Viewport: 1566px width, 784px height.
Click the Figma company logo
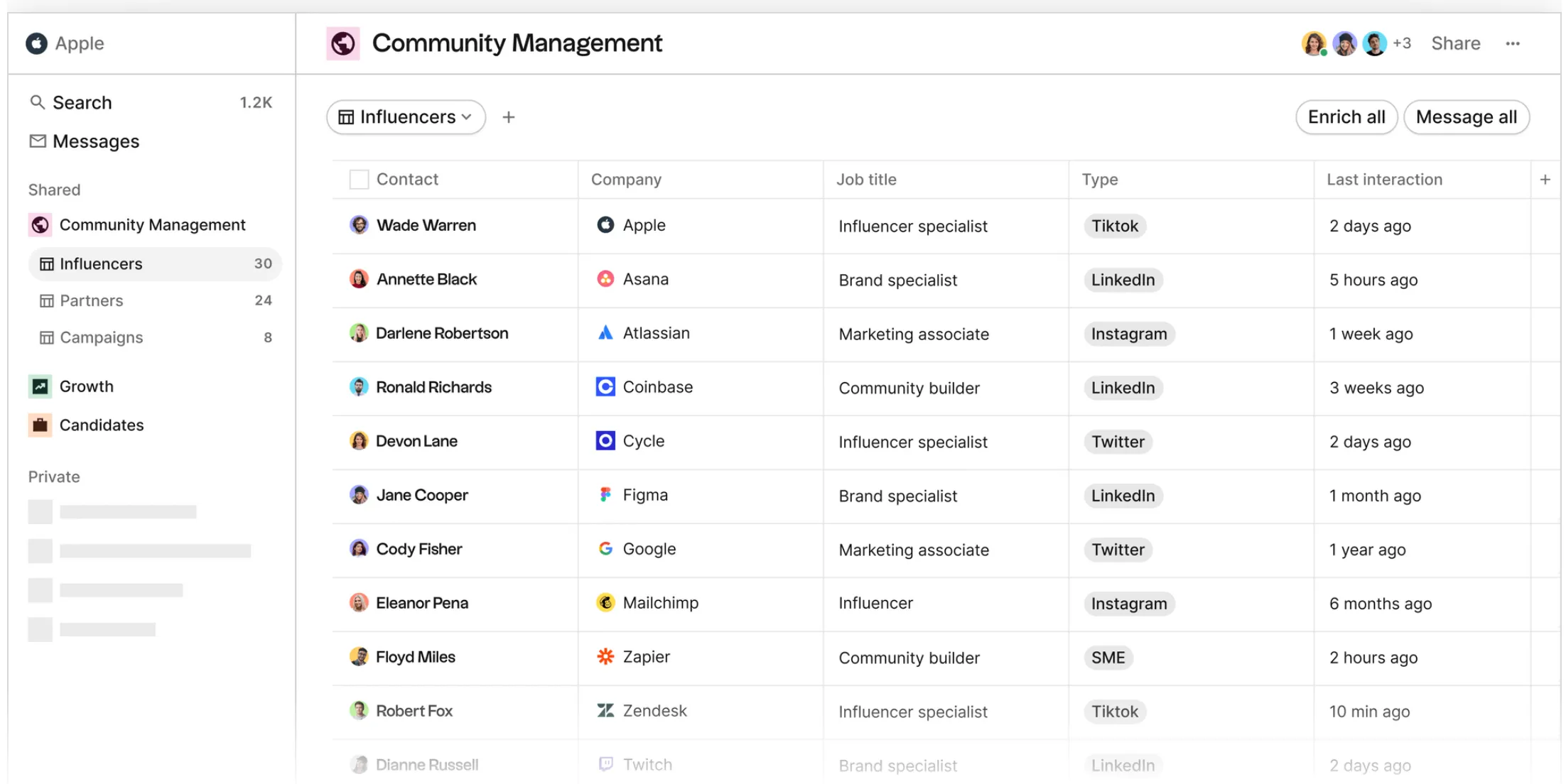coord(605,495)
